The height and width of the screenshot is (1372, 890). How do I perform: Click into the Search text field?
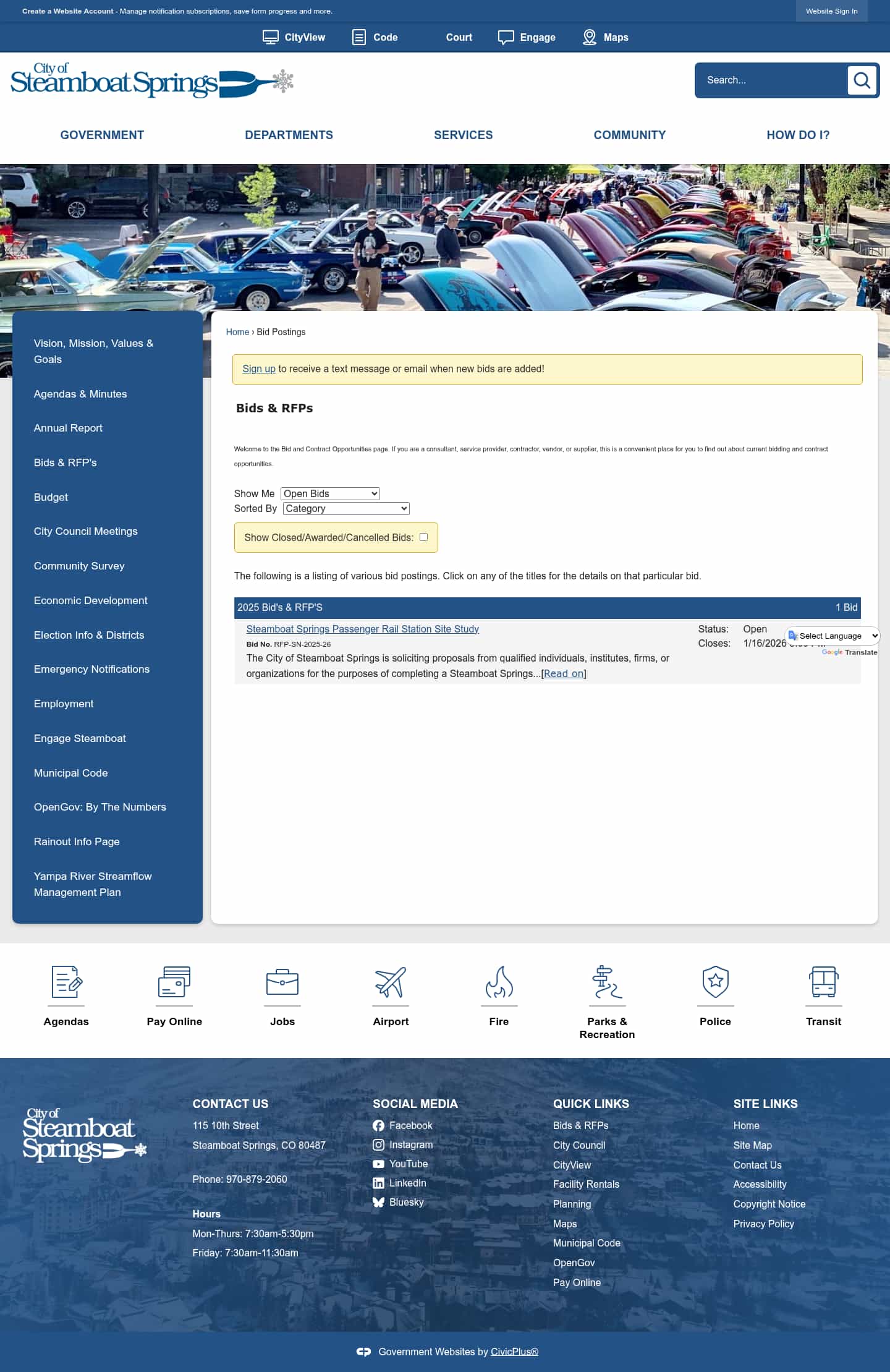pos(773,80)
